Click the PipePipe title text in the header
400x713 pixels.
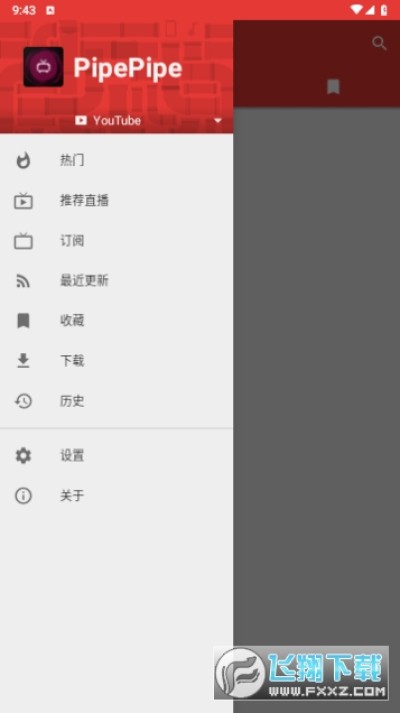point(128,68)
